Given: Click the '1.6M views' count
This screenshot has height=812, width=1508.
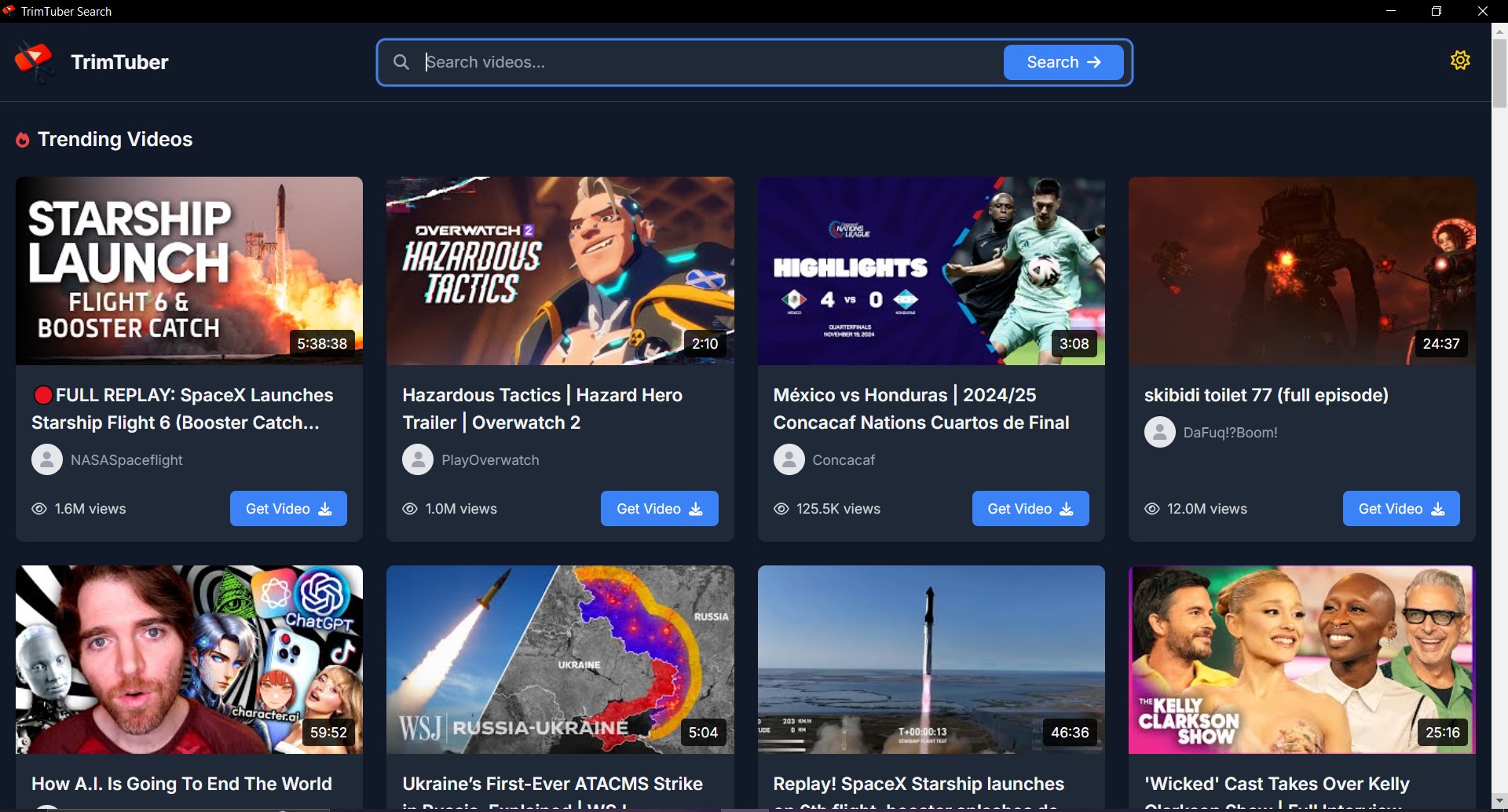Looking at the screenshot, I should 90,509.
